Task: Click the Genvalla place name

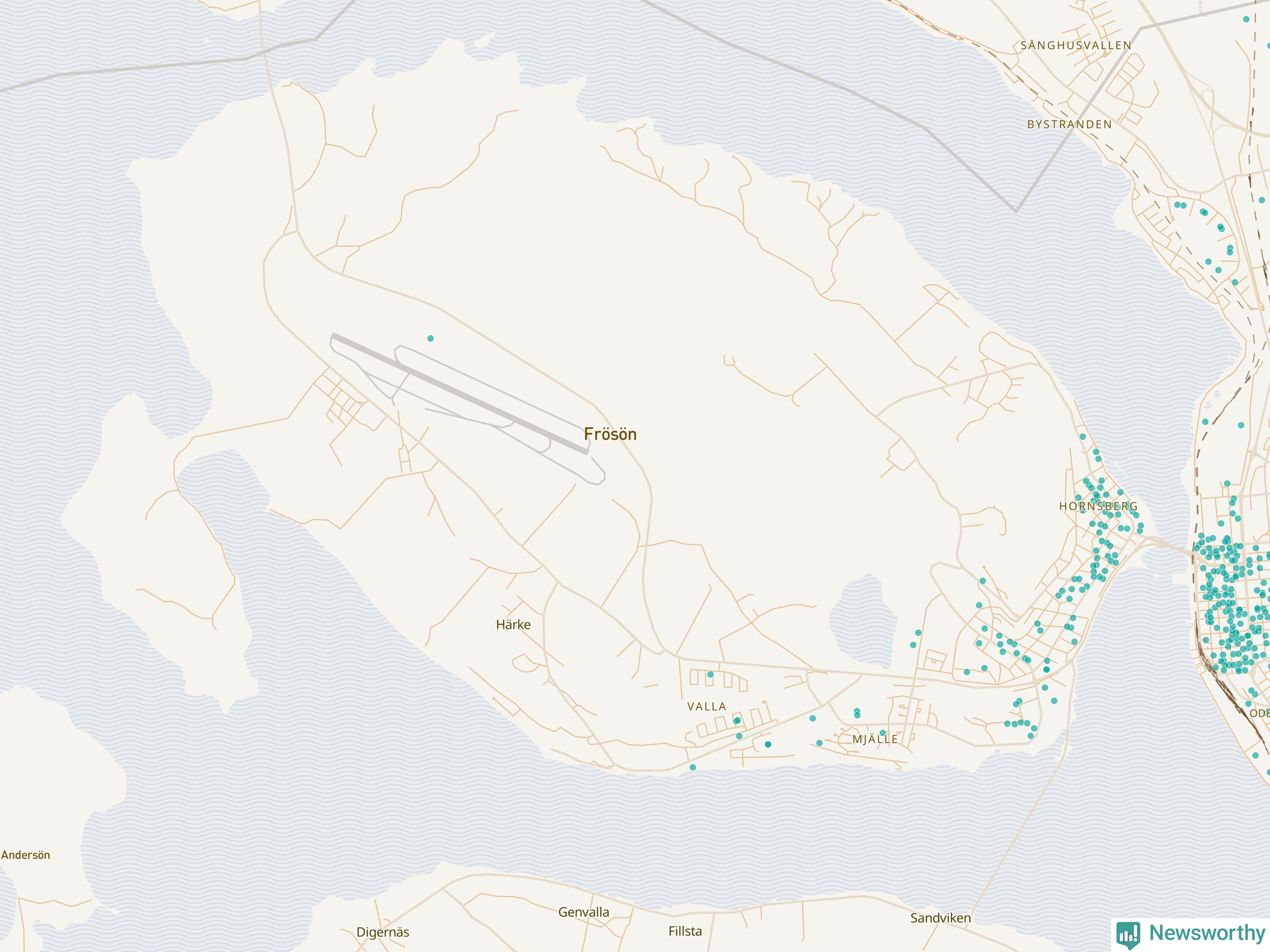Action: (583, 912)
